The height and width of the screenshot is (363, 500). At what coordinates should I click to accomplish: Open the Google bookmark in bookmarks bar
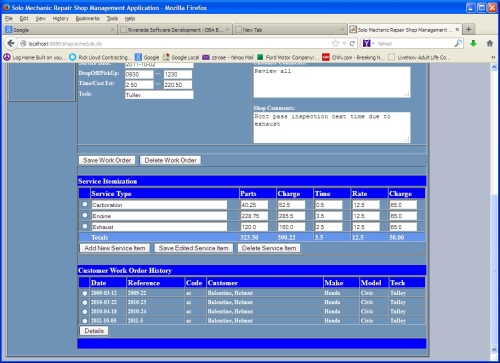click(x=147, y=57)
